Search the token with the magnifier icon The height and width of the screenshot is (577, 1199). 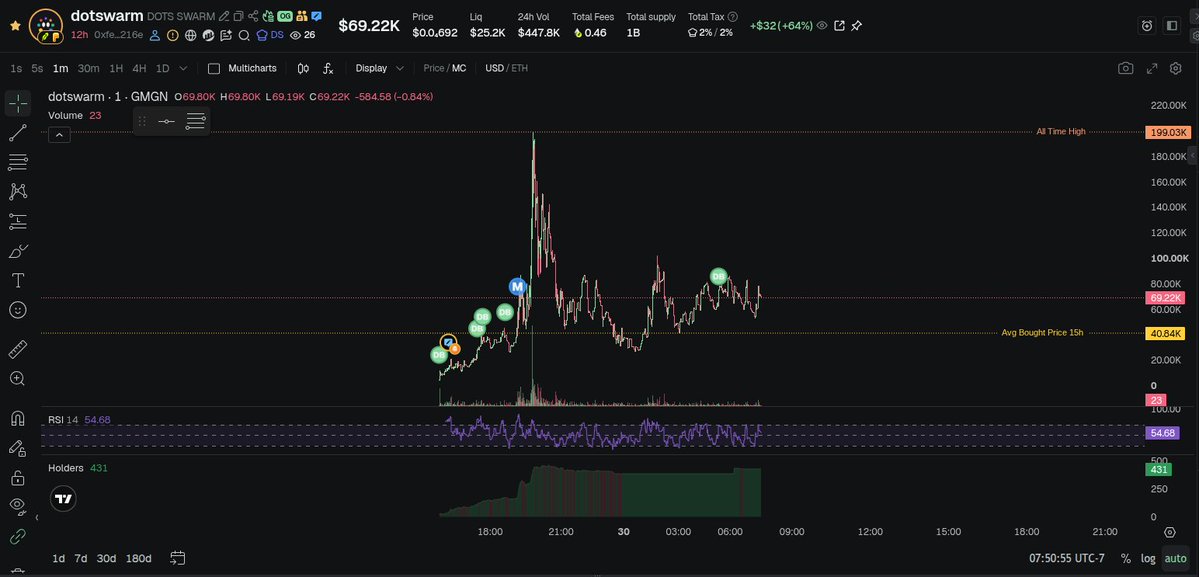pos(244,34)
